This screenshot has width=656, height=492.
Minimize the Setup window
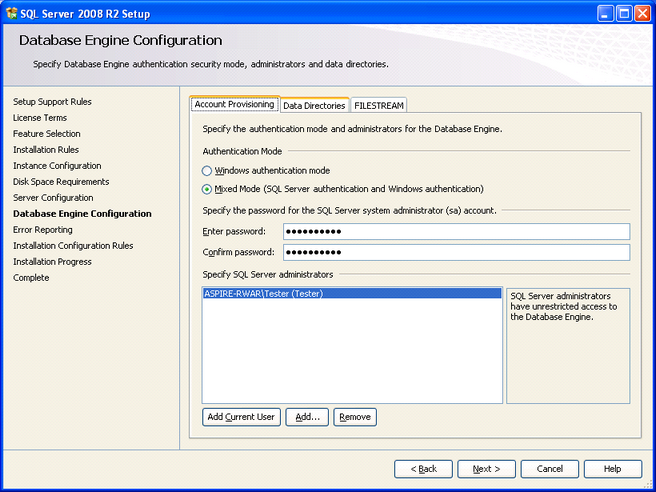point(606,13)
